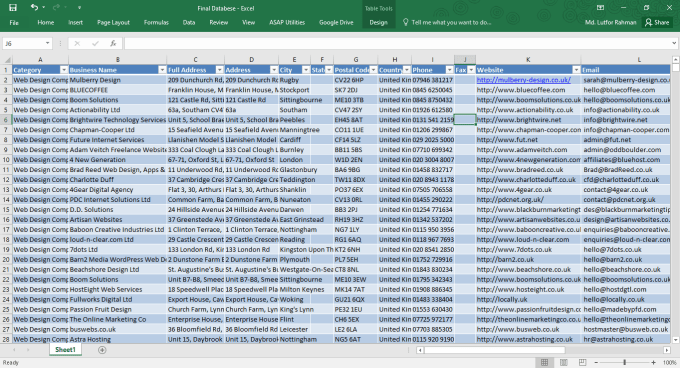Viewport: 680px width, 368px height.
Task: Click the Redo arrow icon
Action: click(56, 7)
